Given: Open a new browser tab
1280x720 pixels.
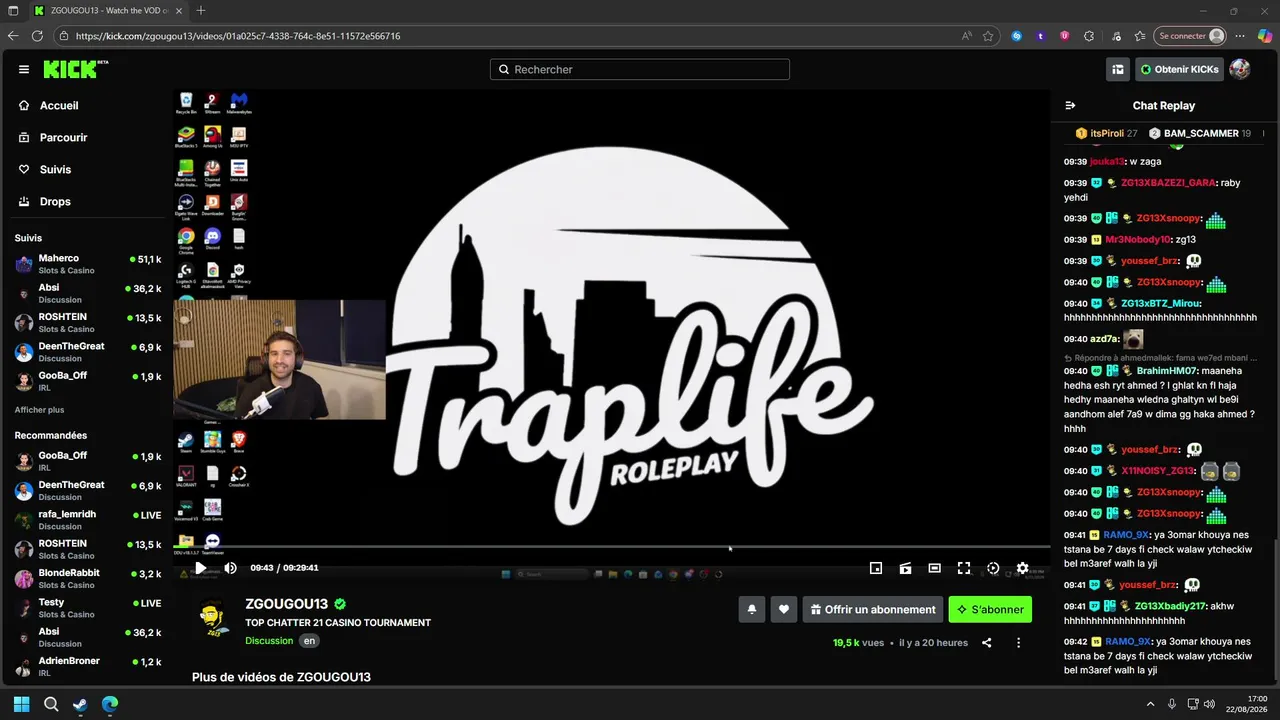Looking at the screenshot, I should point(201,10).
